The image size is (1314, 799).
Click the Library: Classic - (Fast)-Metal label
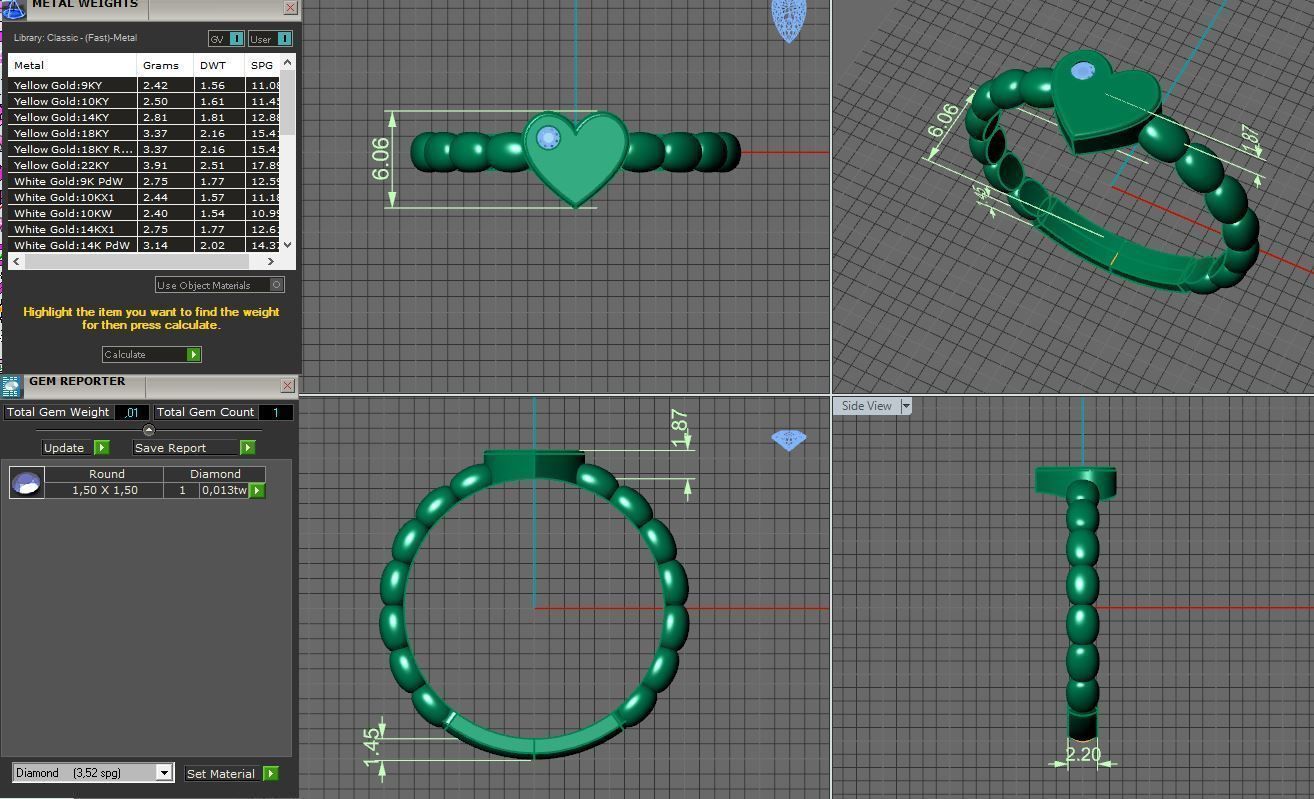pyautogui.click(x=75, y=38)
